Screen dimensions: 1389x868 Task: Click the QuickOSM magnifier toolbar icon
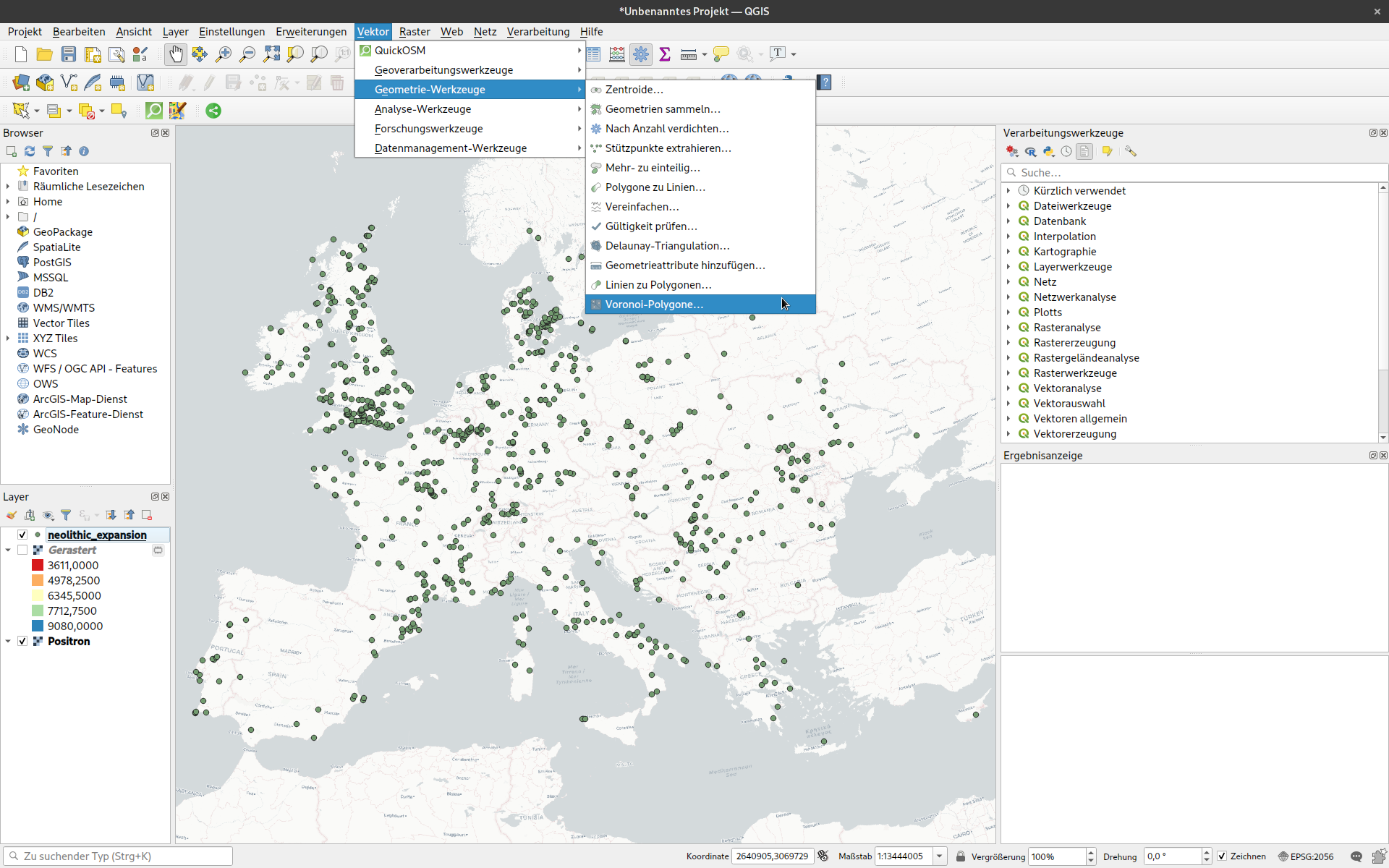coord(154,111)
